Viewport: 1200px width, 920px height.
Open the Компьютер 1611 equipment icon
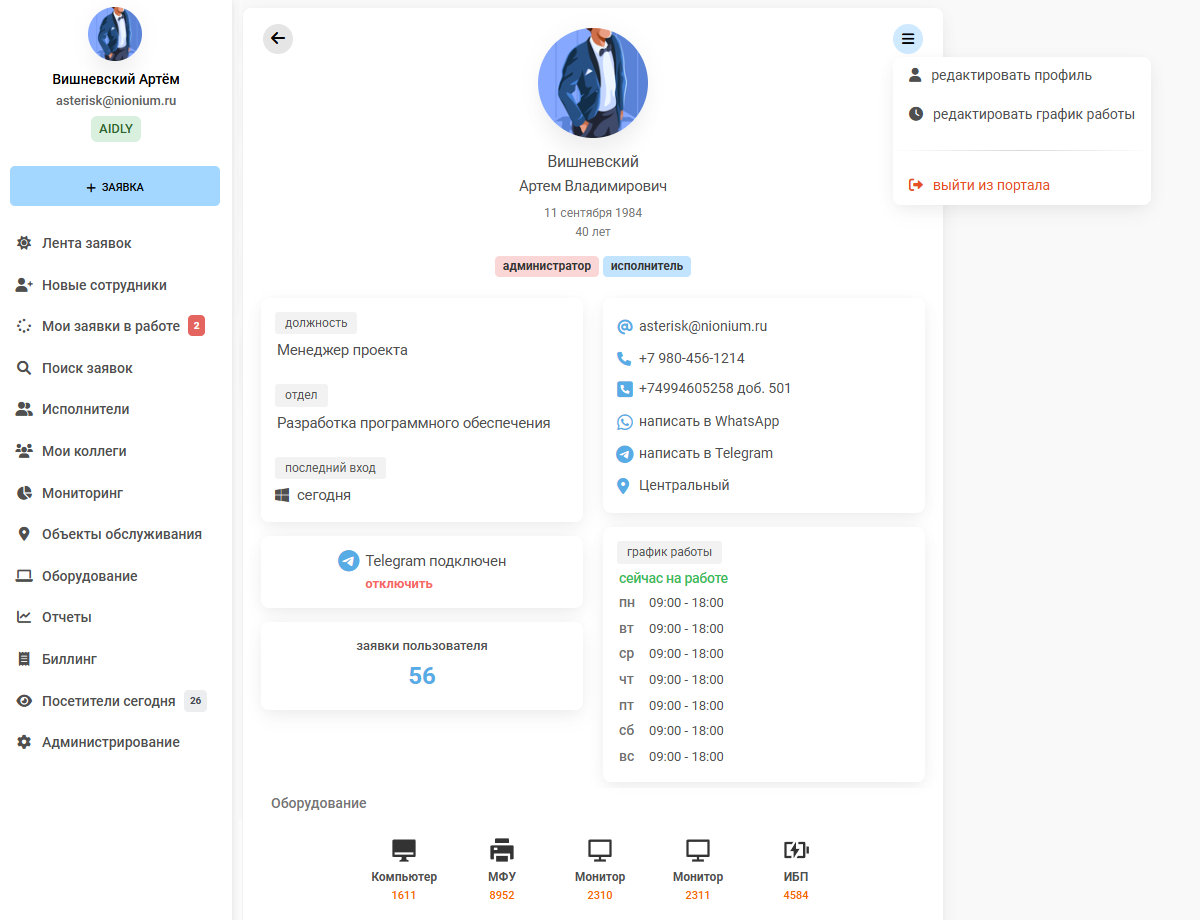click(x=404, y=851)
